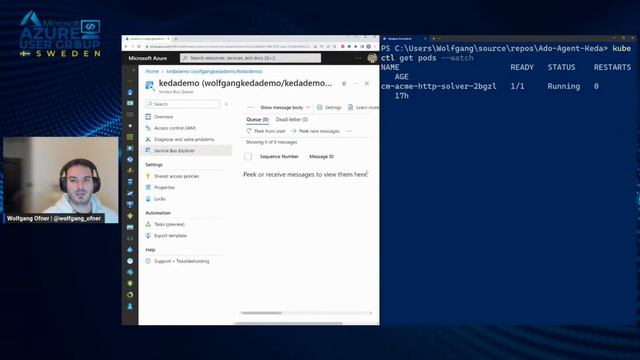The image size is (640, 360).
Task: Click the 17h age value in terminal
Action: click(x=402, y=96)
